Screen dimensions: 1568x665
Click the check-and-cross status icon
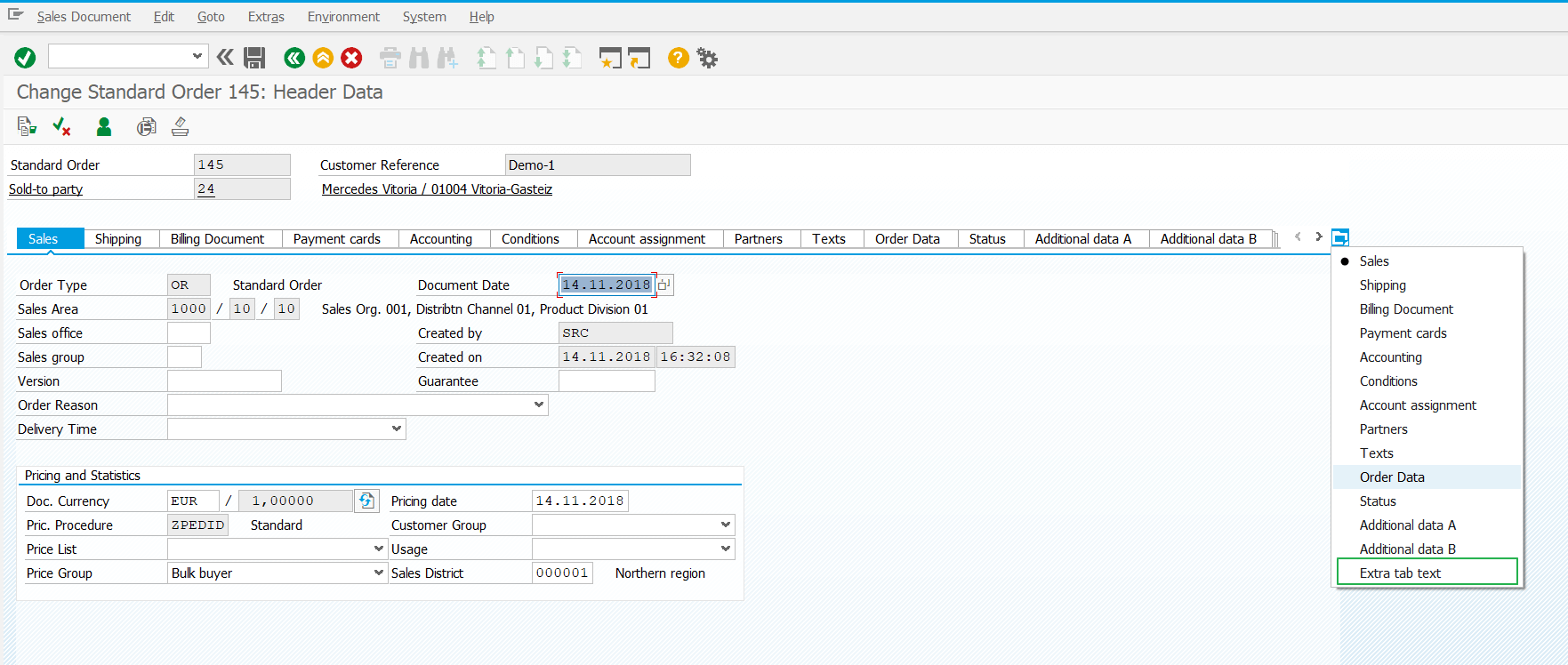pyautogui.click(x=61, y=126)
